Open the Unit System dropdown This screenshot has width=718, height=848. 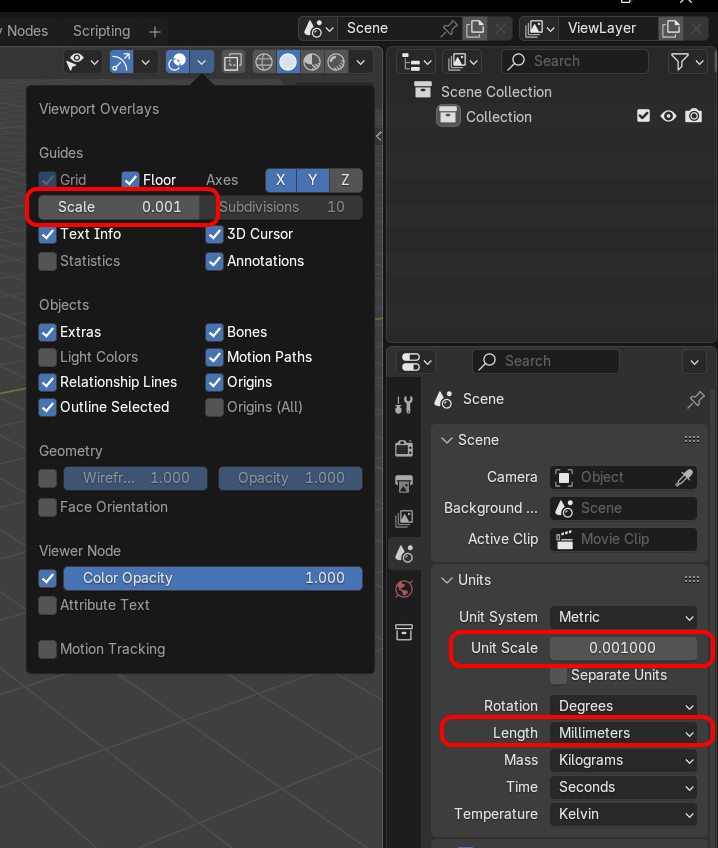624,617
